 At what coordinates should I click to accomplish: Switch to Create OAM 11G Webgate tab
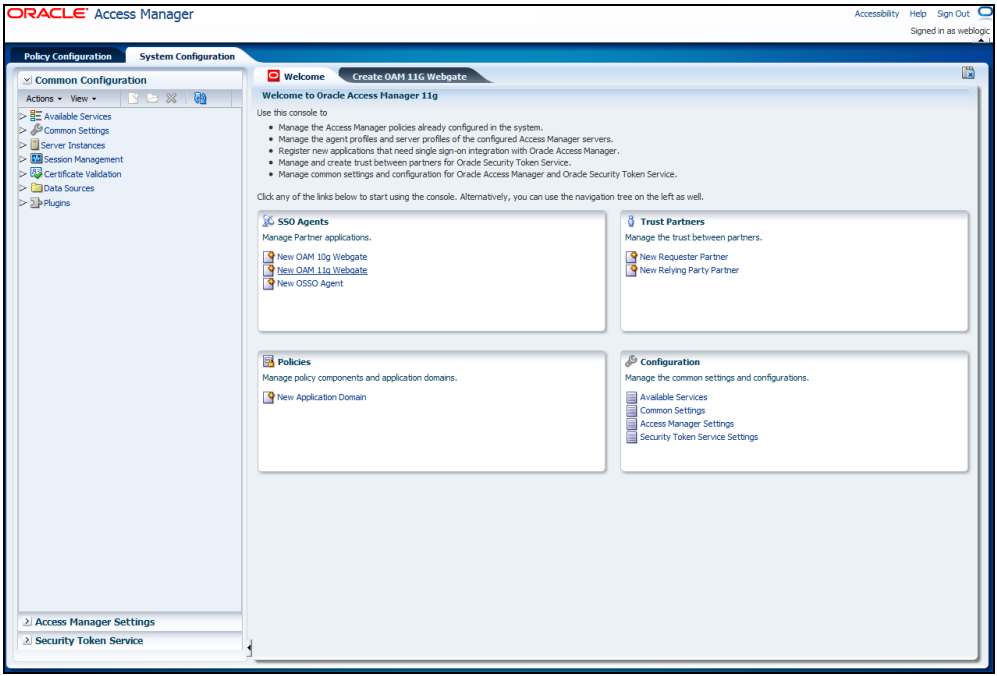click(x=409, y=76)
